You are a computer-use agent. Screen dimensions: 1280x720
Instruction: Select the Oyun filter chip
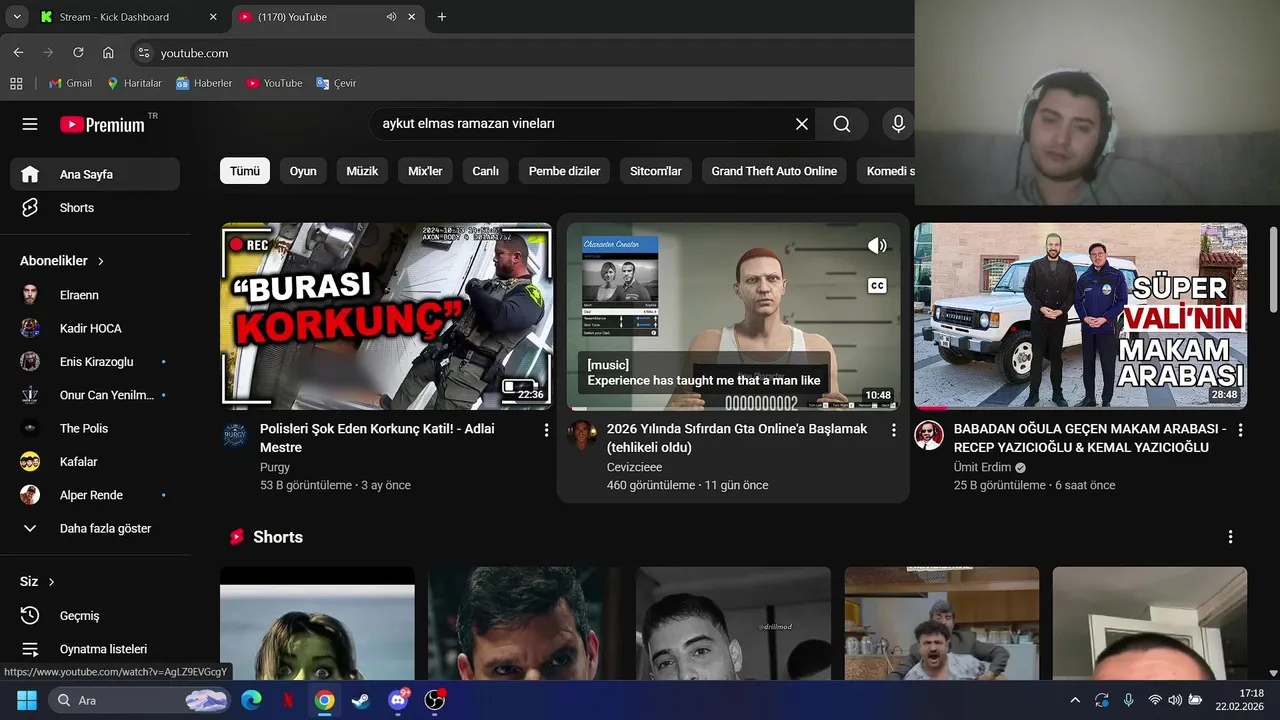(303, 171)
